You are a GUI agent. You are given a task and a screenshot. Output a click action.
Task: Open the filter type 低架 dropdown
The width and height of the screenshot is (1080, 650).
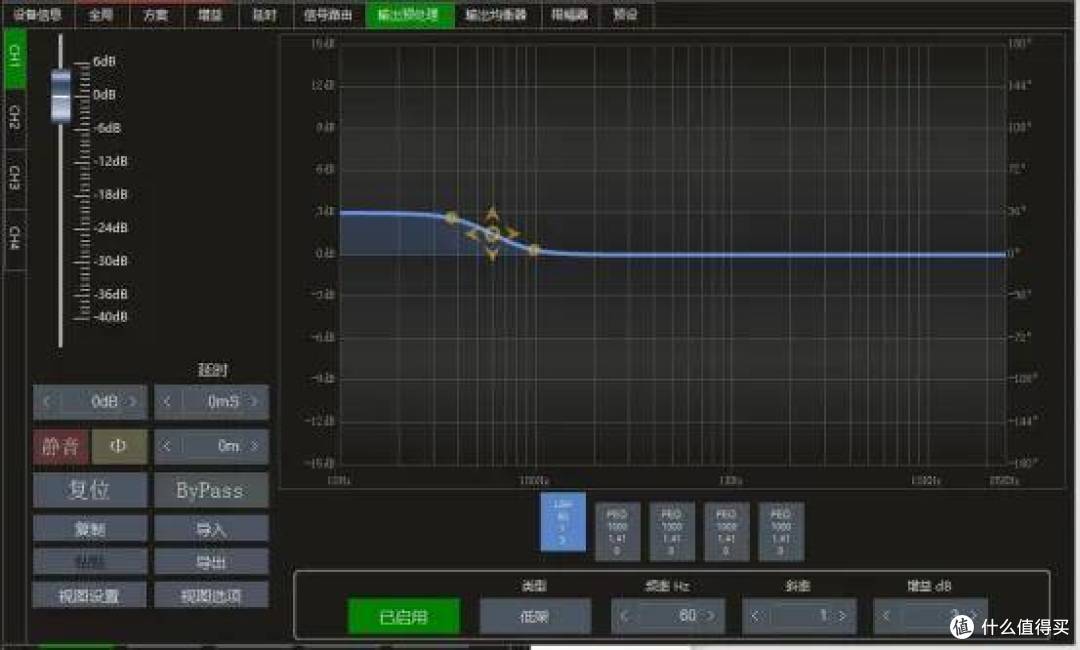tap(535, 616)
